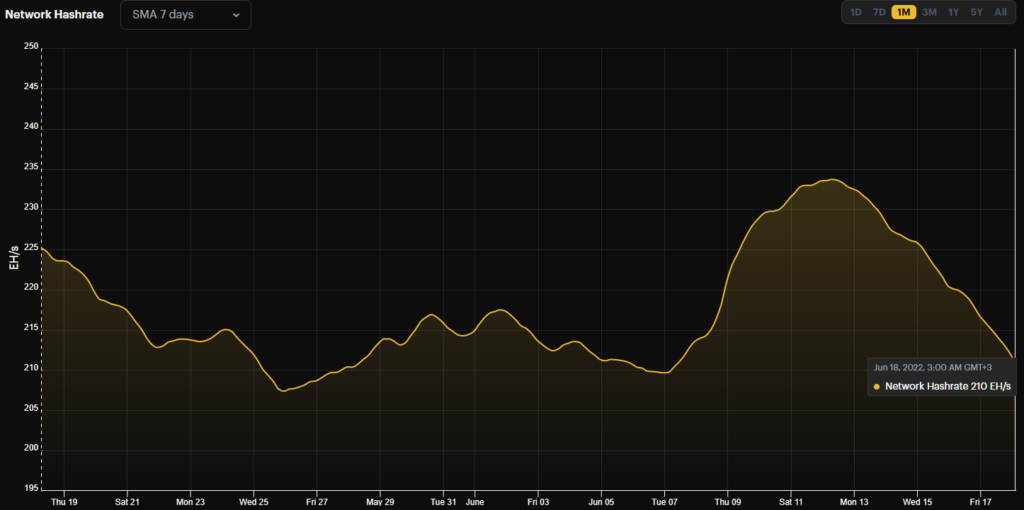Click the EH/s vertical axis label
The width and height of the screenshot is (1024, 510).
pos(14,257)
